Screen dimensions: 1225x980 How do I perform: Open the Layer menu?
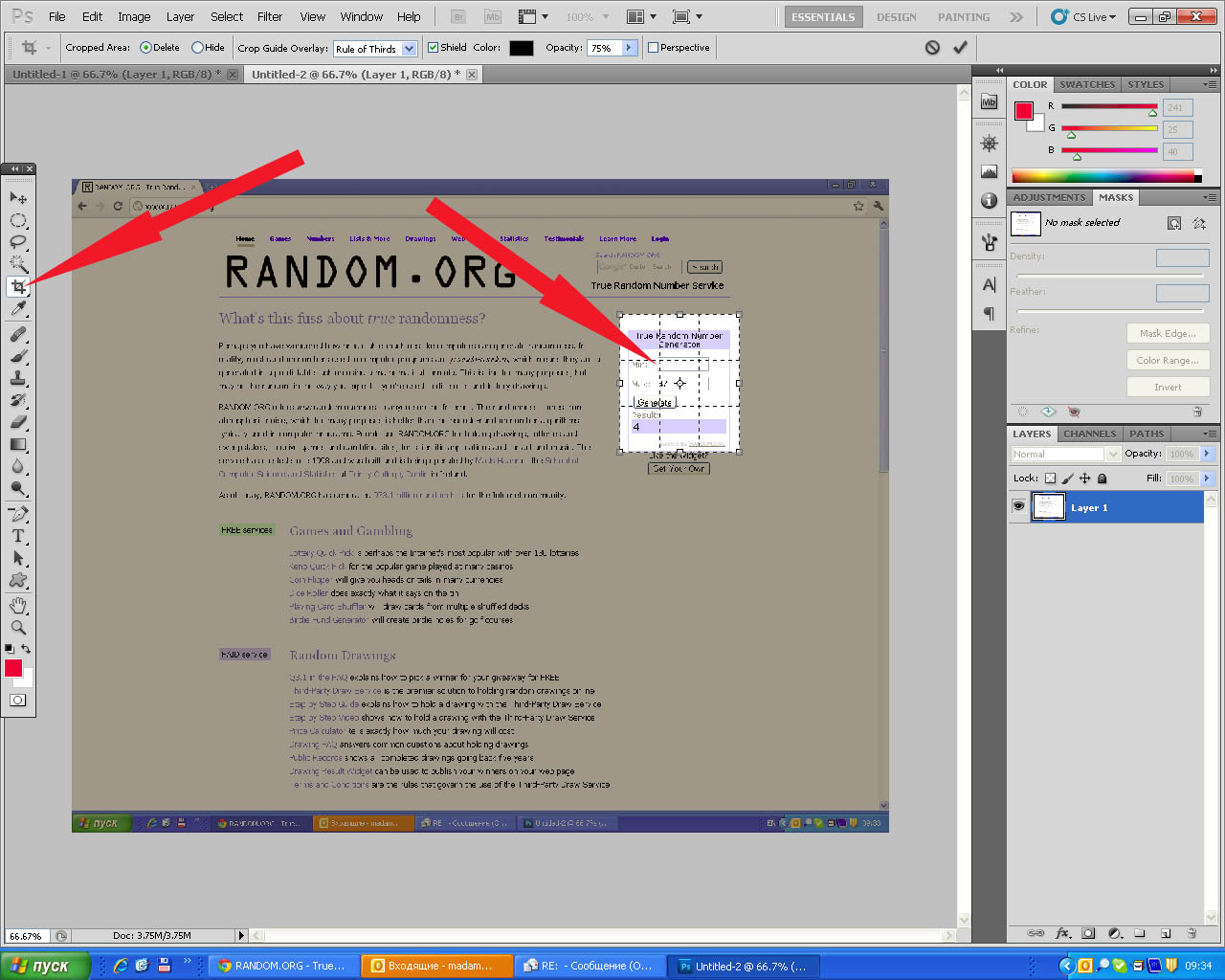tap(180, 16)
